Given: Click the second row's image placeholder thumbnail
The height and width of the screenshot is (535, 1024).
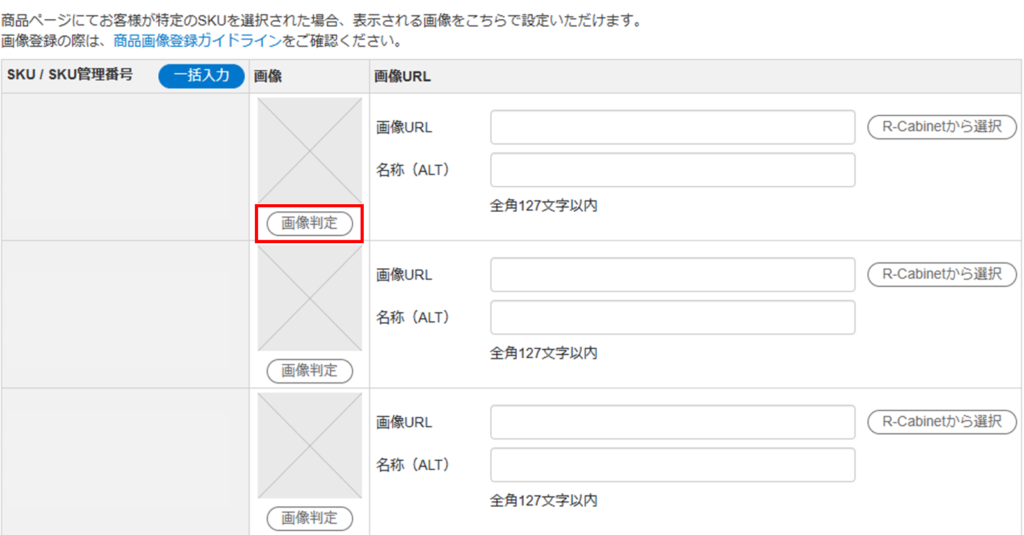Looking at the screenshot, I should coord(309,297).
